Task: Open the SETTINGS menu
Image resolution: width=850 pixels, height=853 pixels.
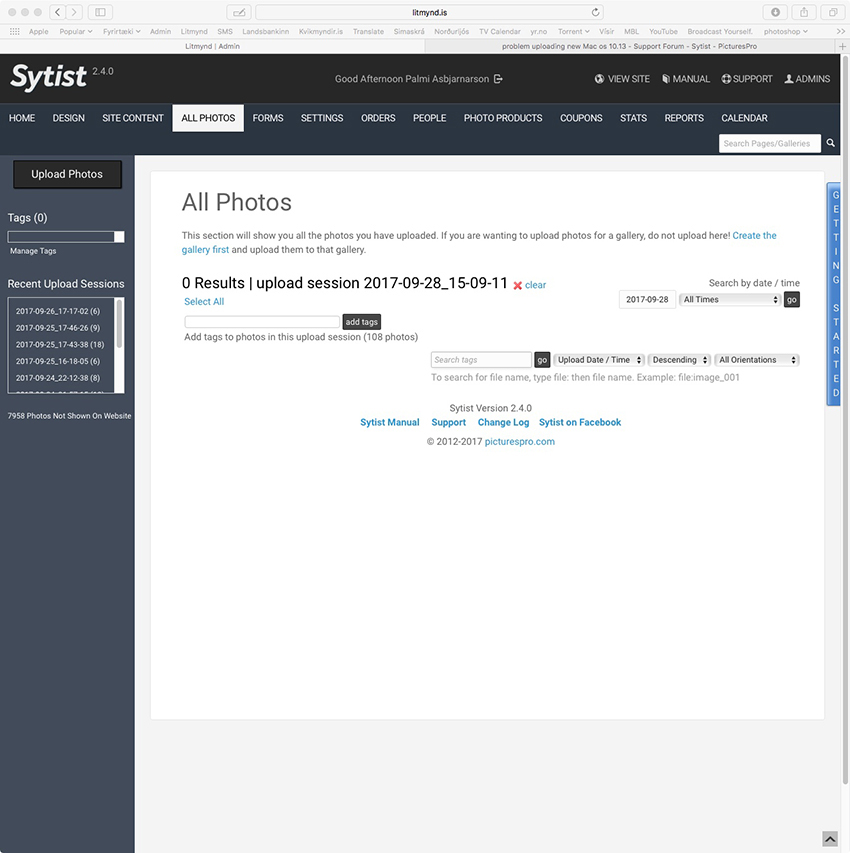Action: (322, 118)
